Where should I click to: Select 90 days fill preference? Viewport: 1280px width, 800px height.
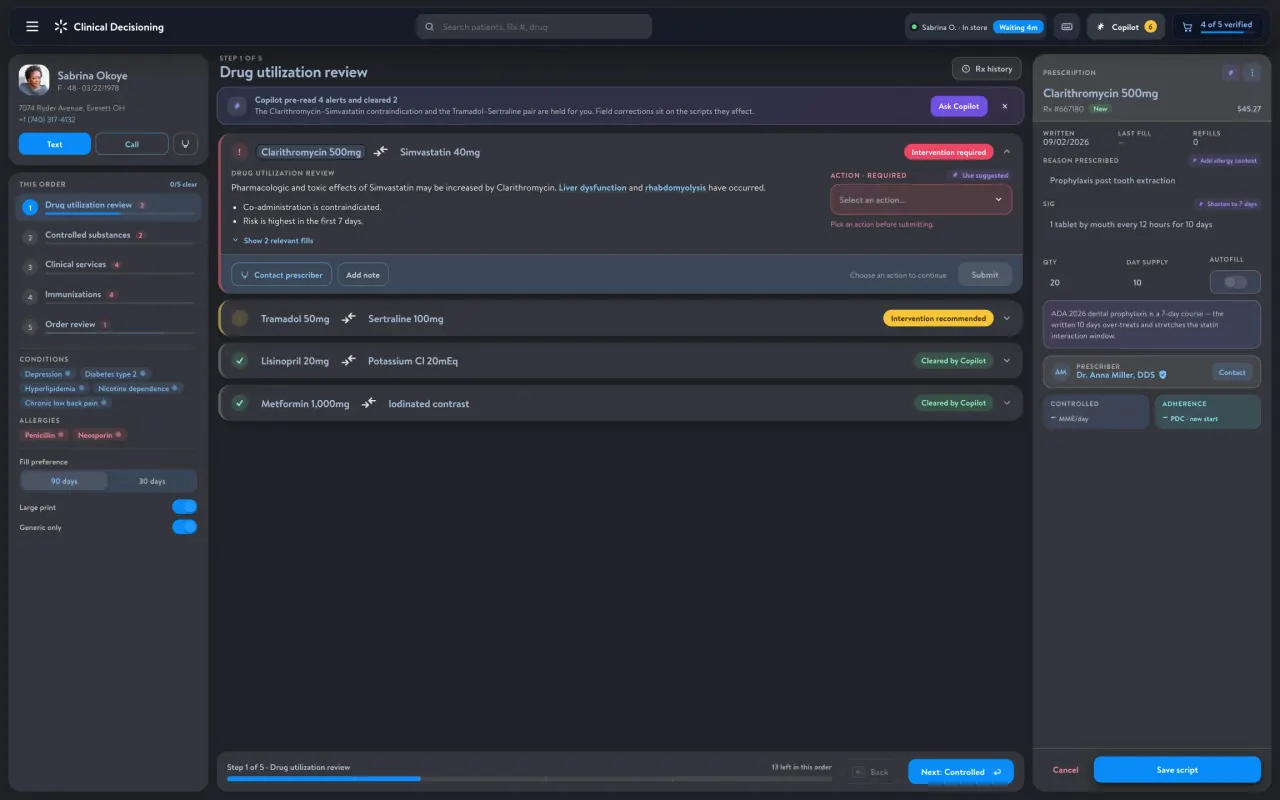click(x=64, y=481)
